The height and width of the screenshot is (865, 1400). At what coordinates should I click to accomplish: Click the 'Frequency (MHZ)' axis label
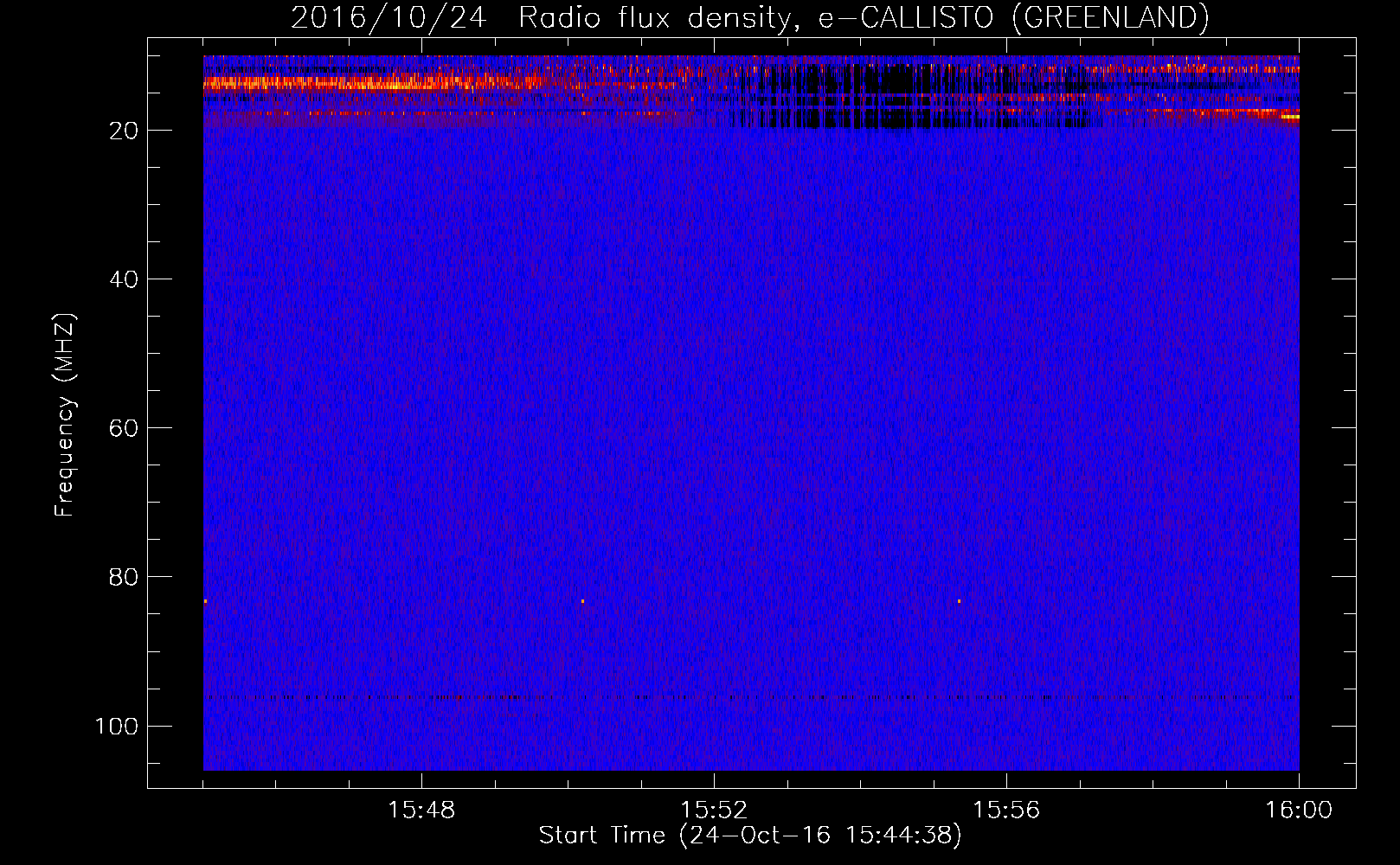65,414
